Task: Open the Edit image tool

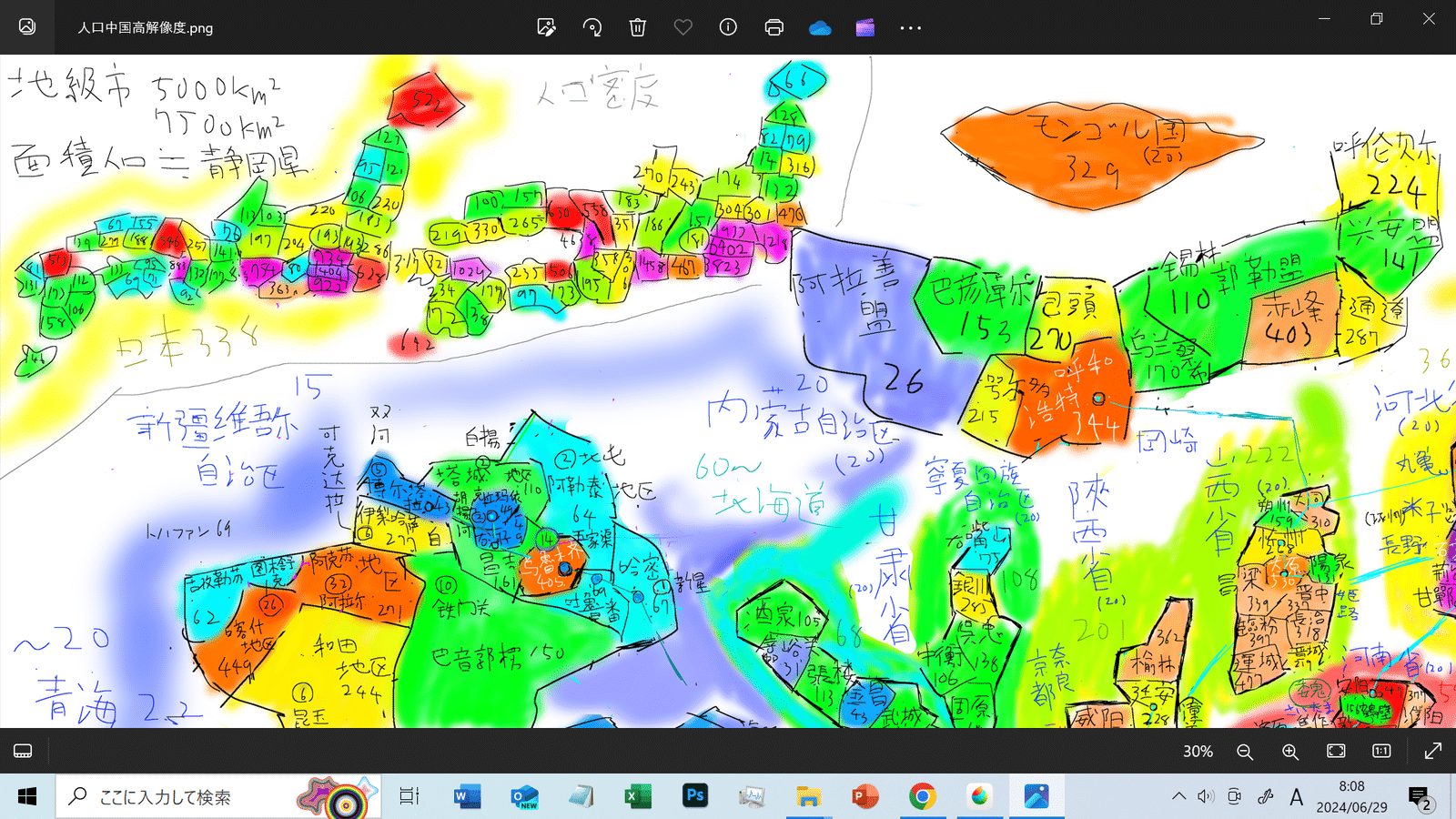Action: pos(546,27)
